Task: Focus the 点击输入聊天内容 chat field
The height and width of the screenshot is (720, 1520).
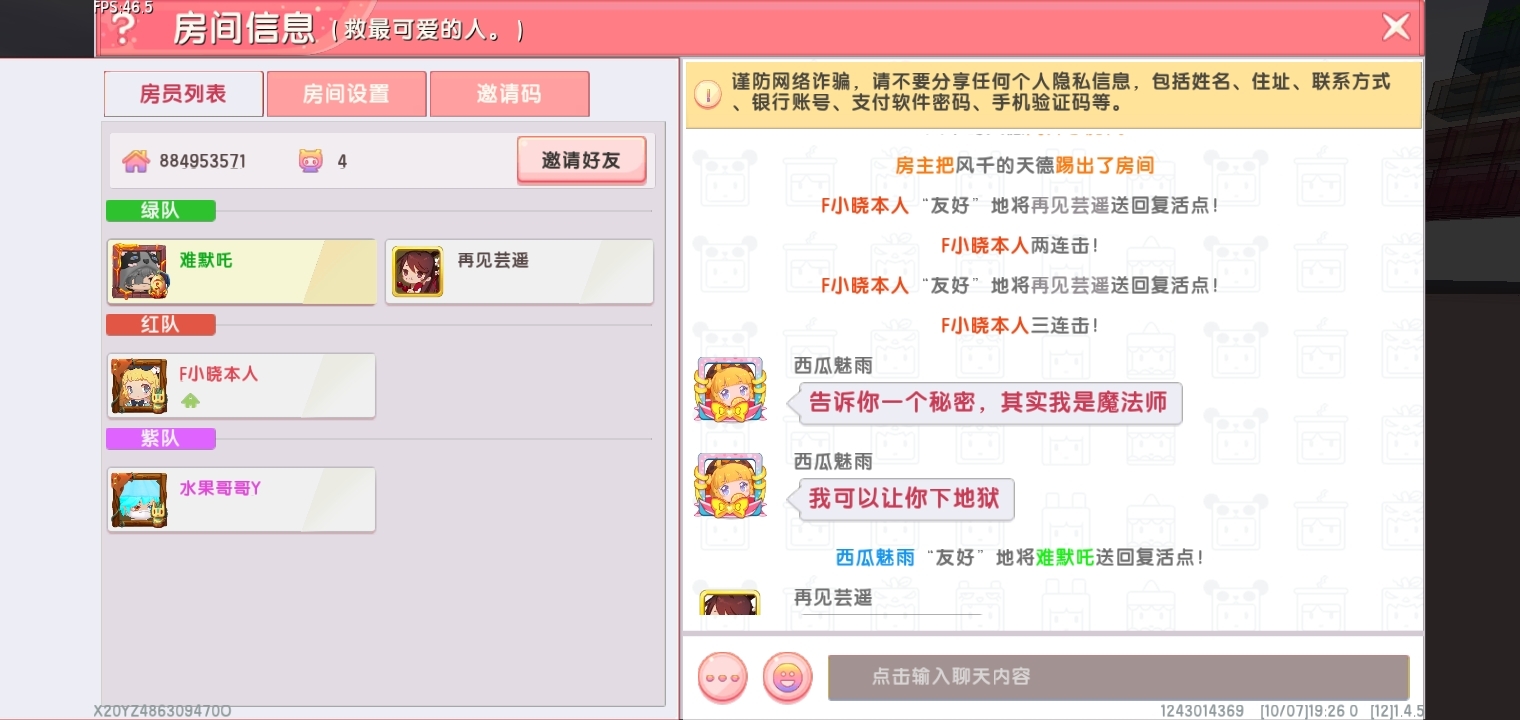Action: pyautogui.click(x=1118, y=677)
